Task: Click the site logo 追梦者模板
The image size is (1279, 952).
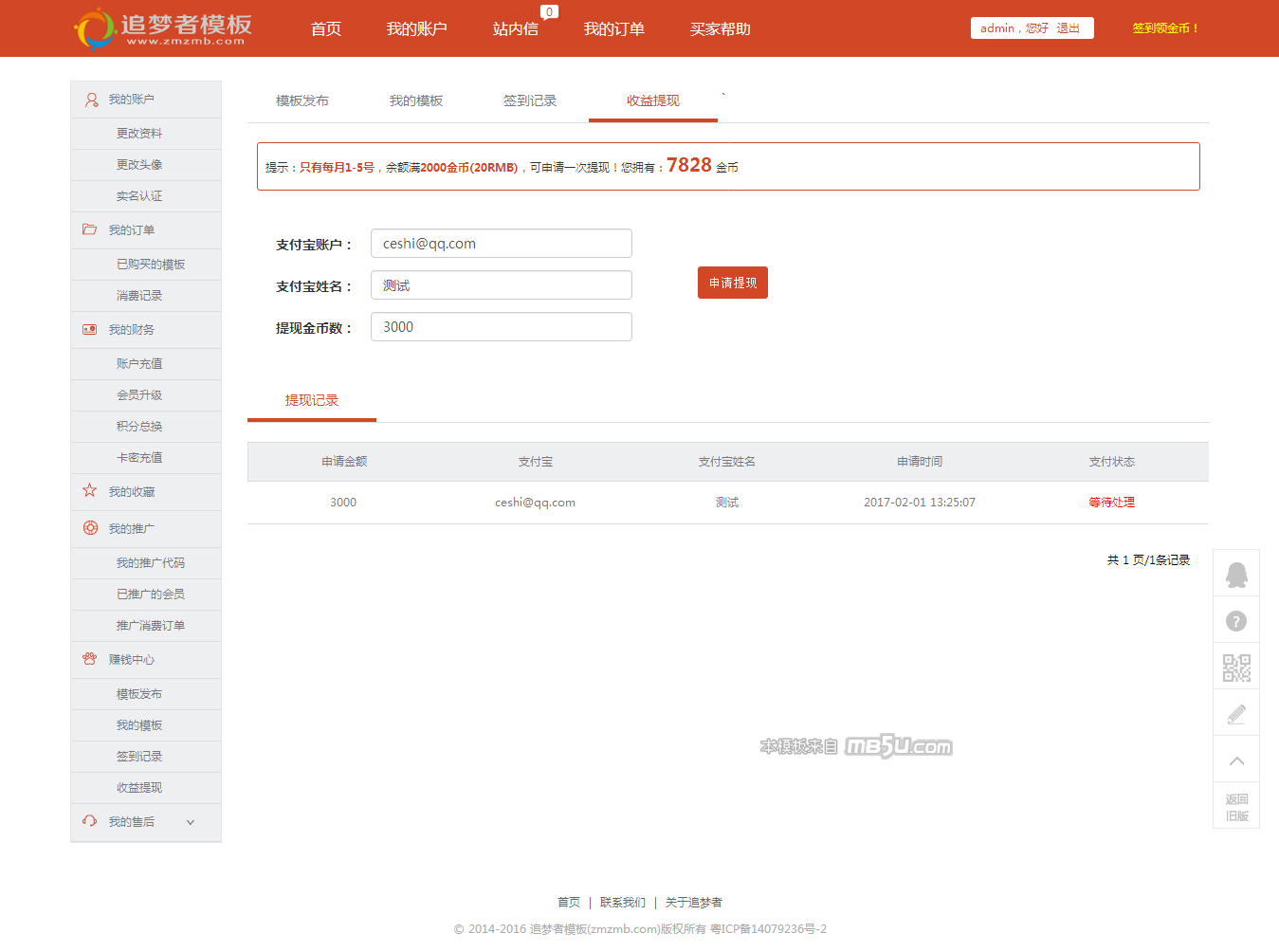Action: 163,28
